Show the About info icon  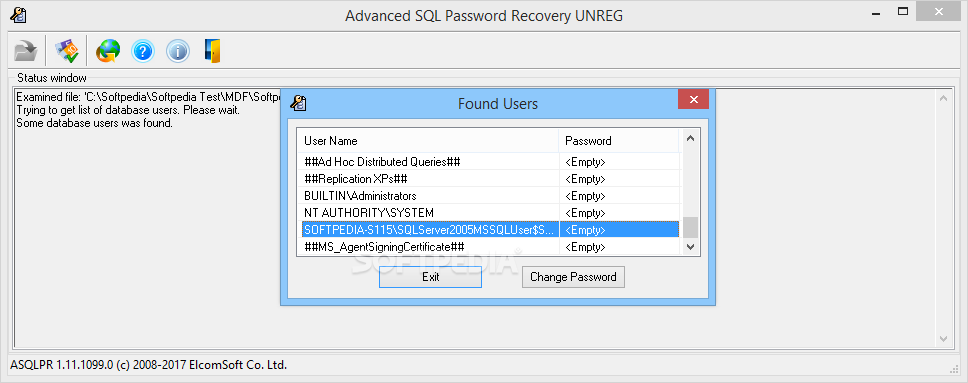coord(178,51)
